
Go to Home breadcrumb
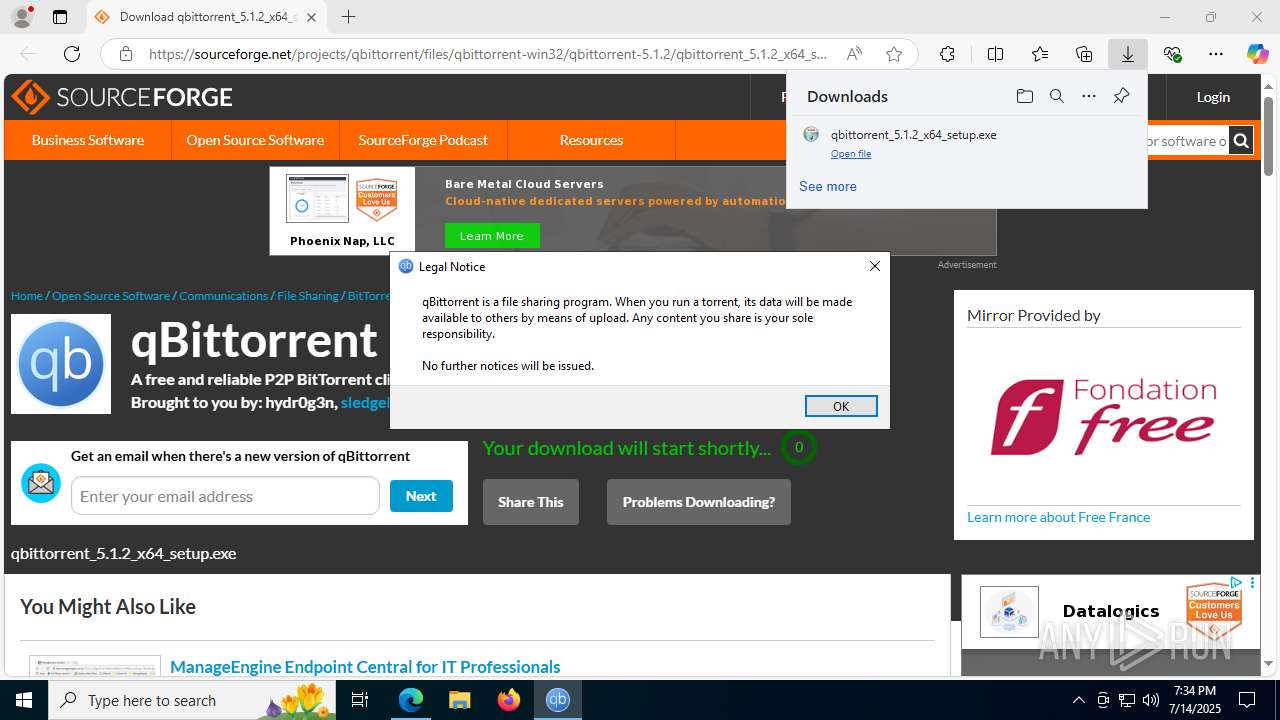27,296
